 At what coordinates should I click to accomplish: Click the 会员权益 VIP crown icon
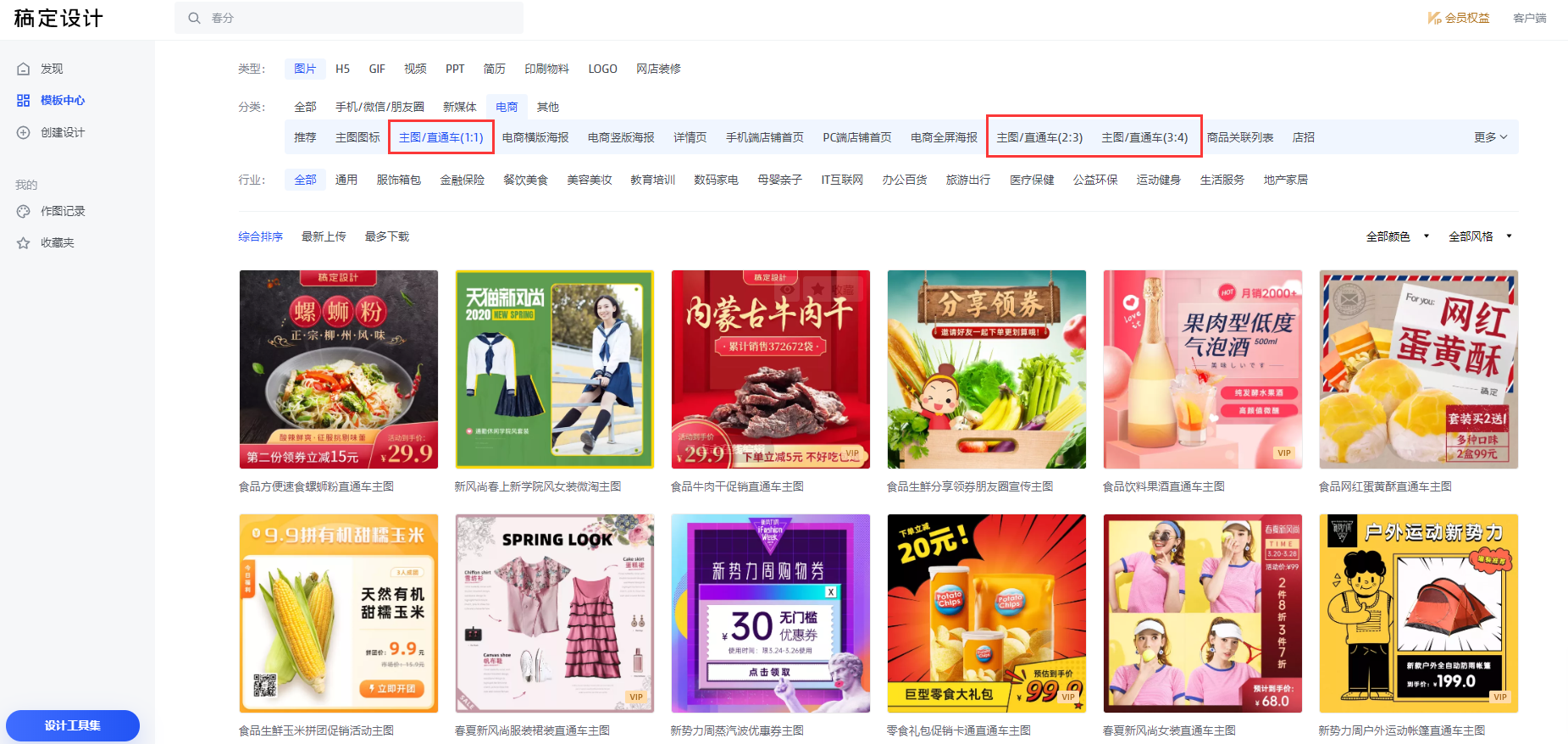tap(1434, 18)
